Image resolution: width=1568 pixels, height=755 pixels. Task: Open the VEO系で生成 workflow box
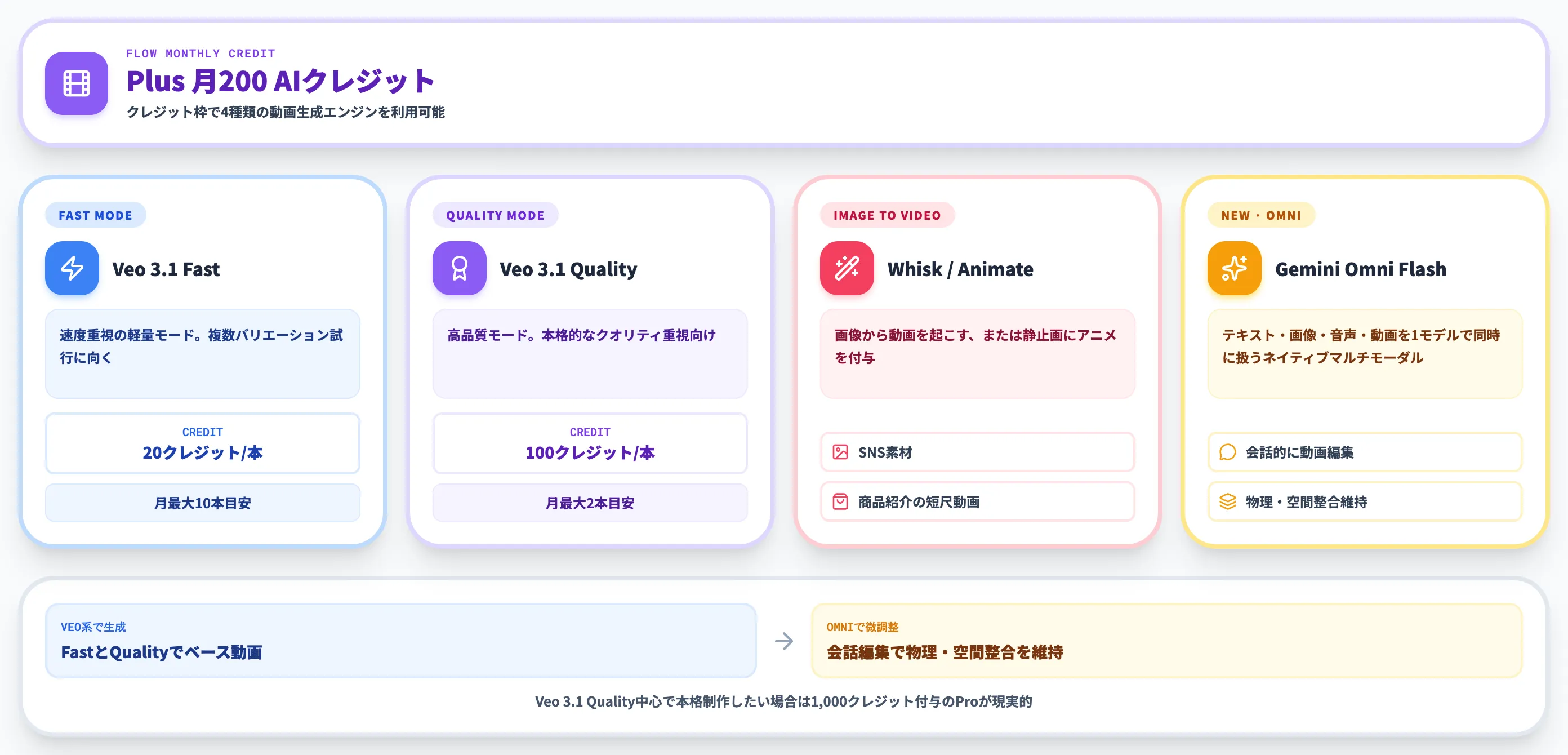[400, 641]
